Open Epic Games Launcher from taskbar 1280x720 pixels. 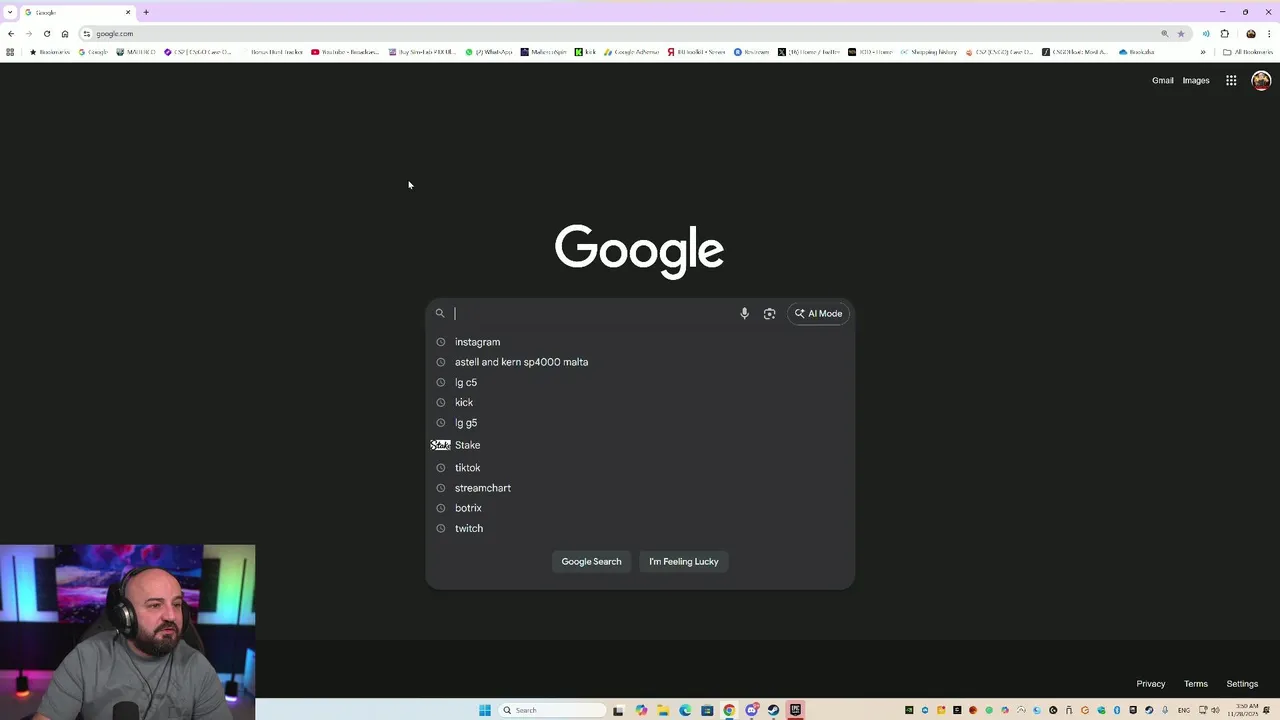pyautogui.click(x=795, y=710)
